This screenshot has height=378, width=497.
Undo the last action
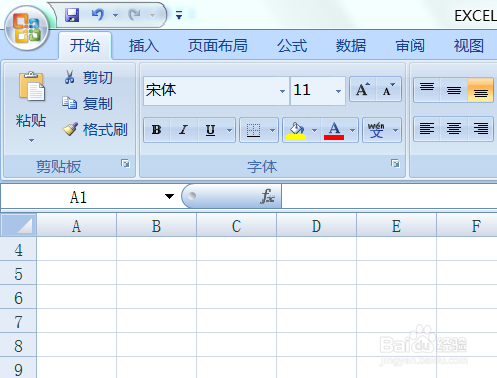[98, 15]
